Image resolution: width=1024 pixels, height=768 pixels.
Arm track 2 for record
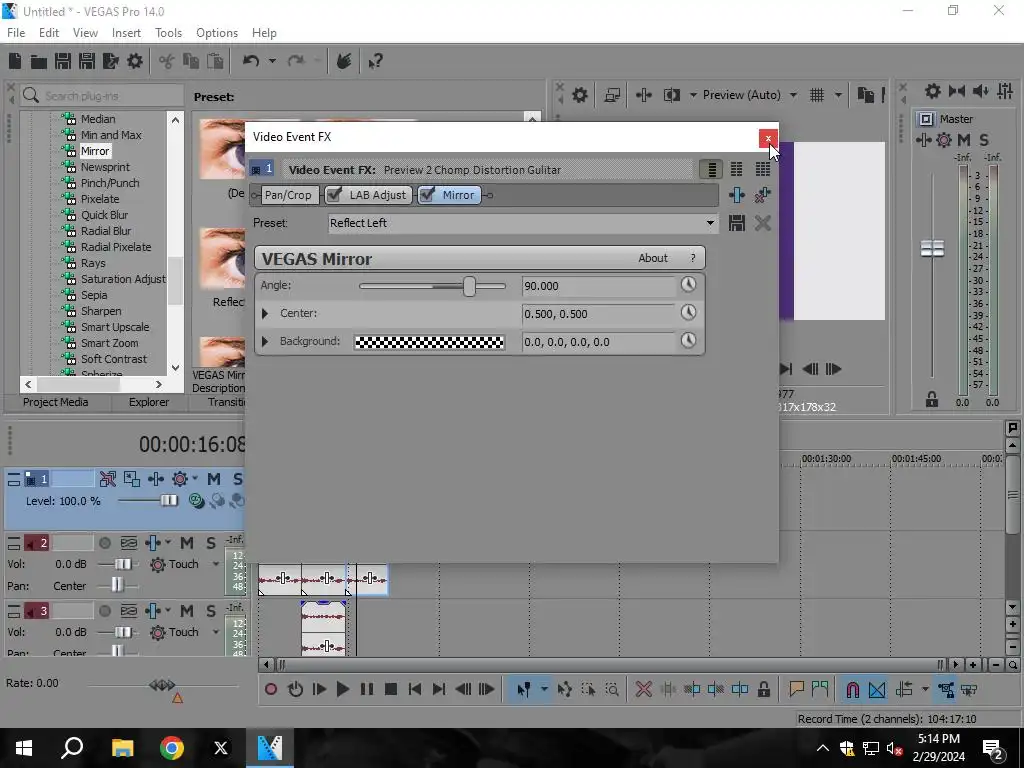[104, 543]
